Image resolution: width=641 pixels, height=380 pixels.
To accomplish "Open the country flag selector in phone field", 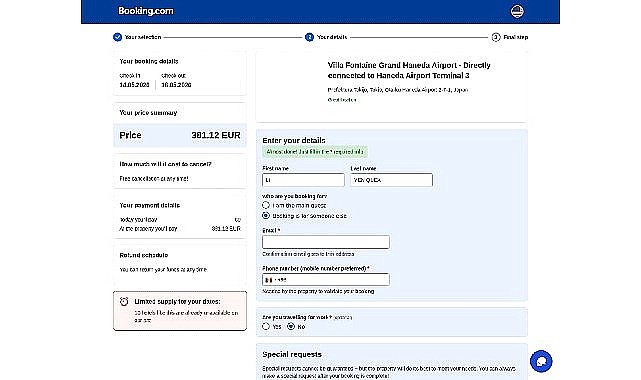I will (268, 280).
